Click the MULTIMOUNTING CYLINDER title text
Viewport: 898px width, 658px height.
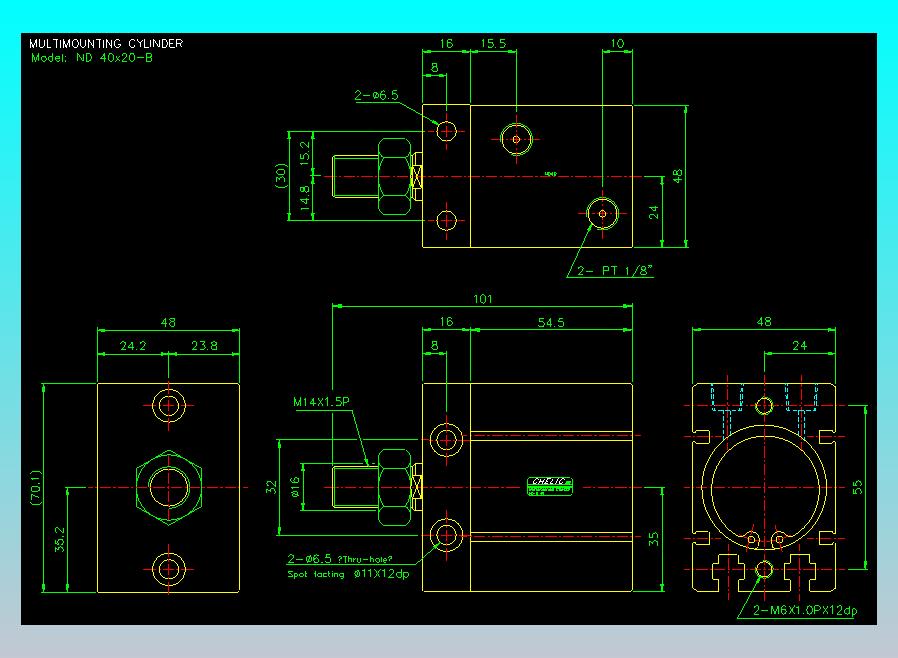coord(106,44)
